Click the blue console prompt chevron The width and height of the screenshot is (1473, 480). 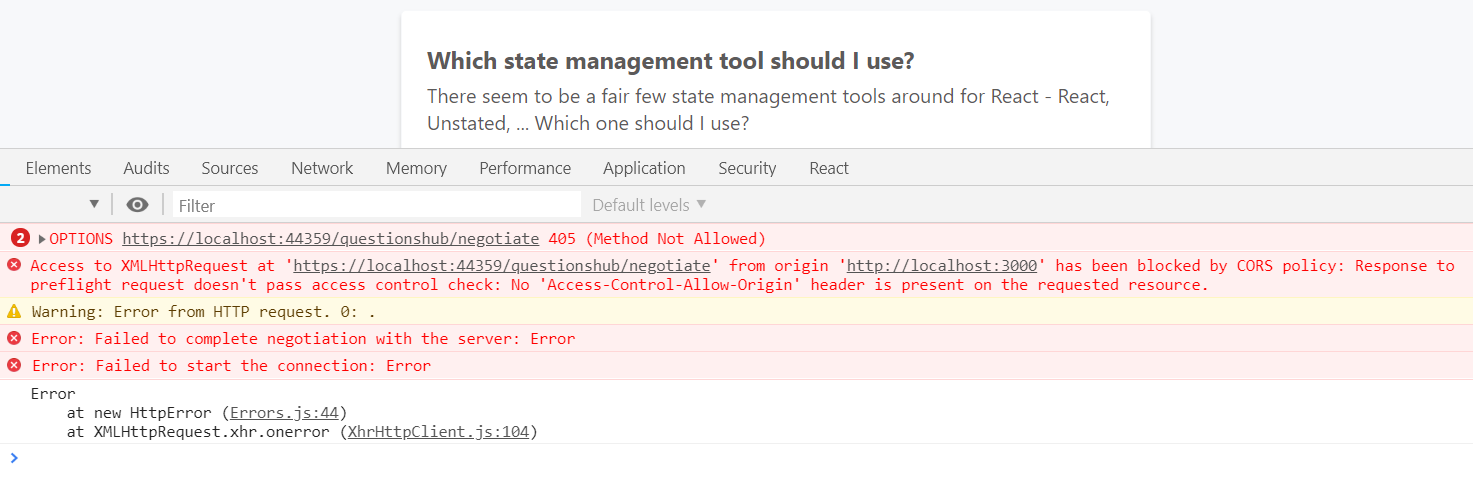(x=14, y=458)
